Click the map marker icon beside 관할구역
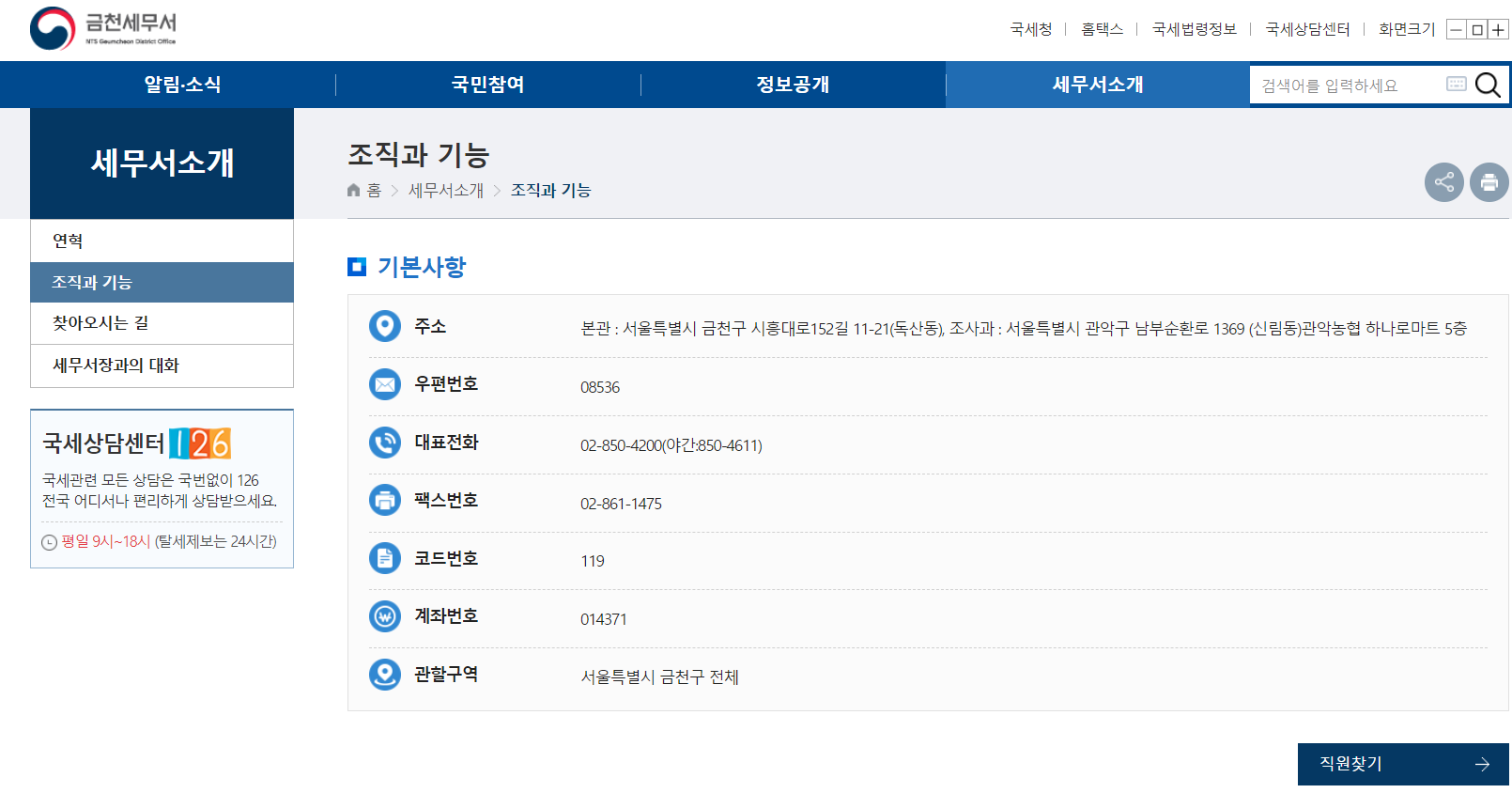This screenshot has height=793, width=1512. 385,674
